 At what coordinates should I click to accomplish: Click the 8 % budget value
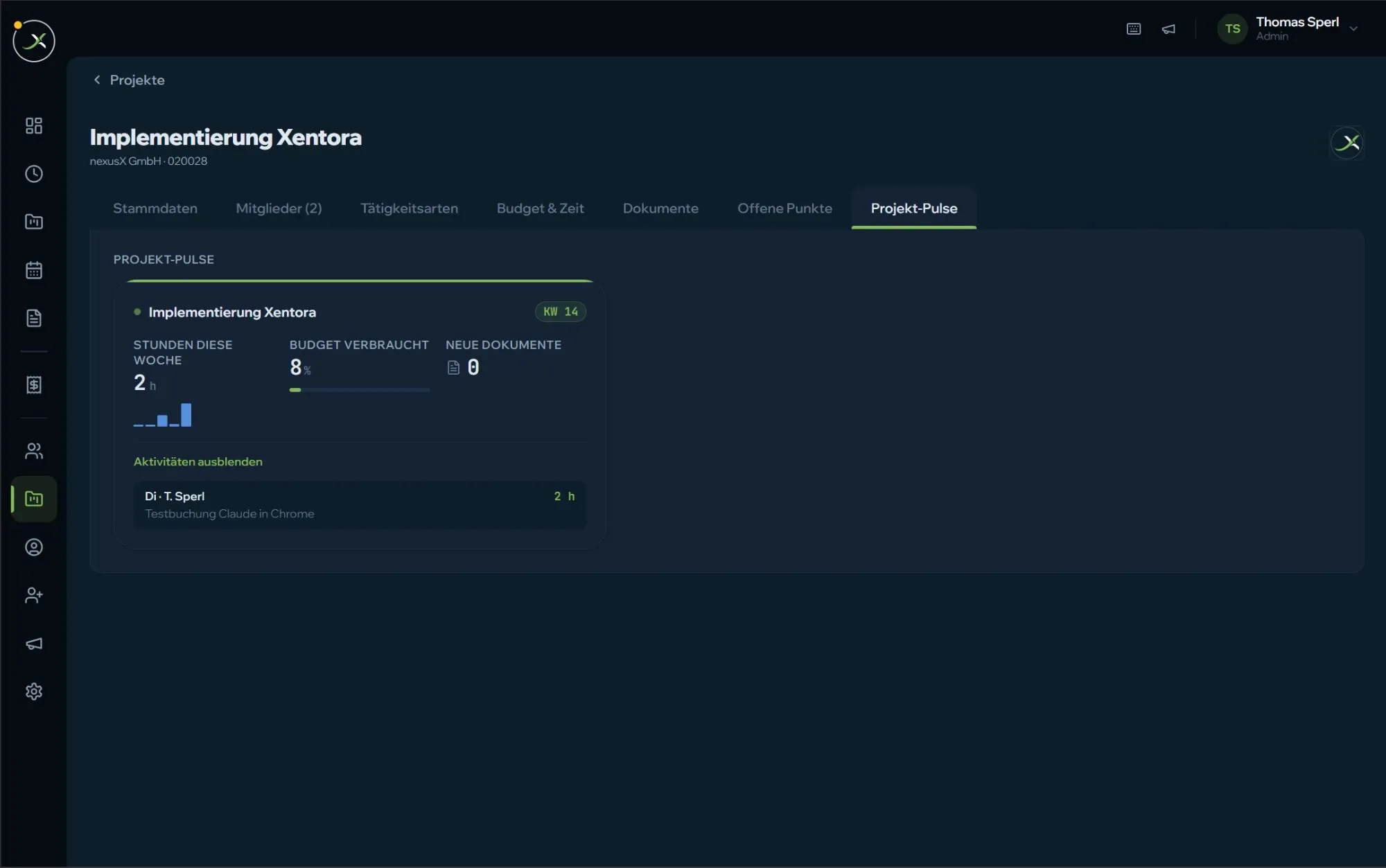pyautogui.click(x=300, y=367)
